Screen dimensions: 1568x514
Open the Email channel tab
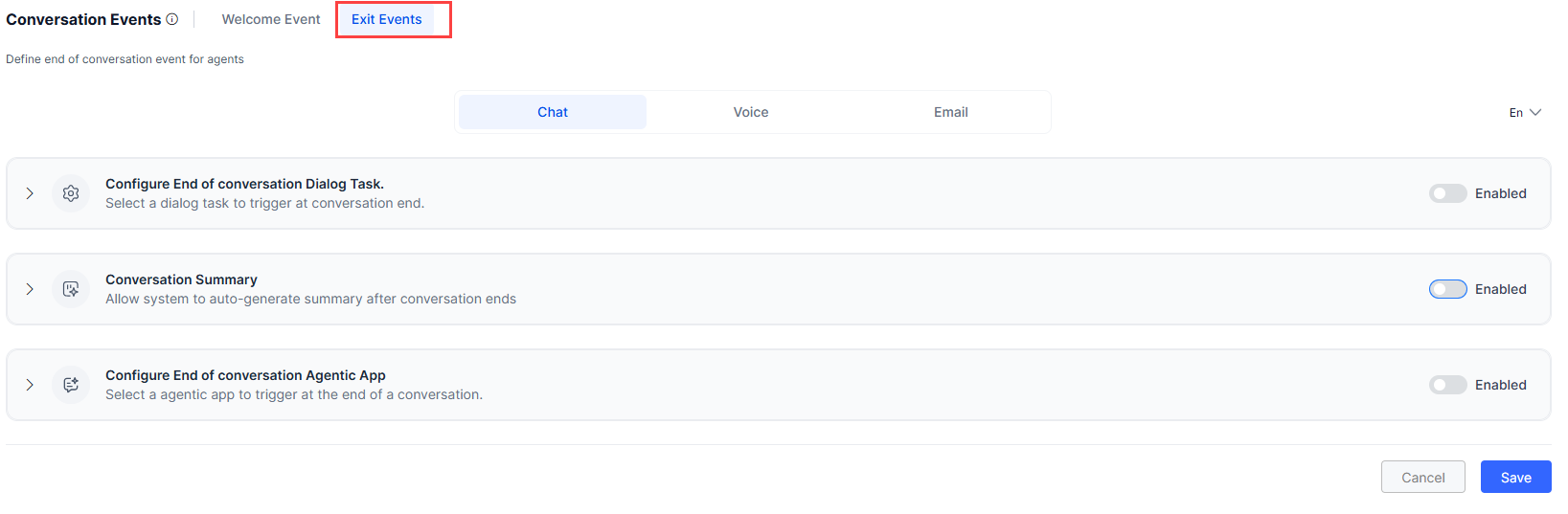click(x=950, y=112)
